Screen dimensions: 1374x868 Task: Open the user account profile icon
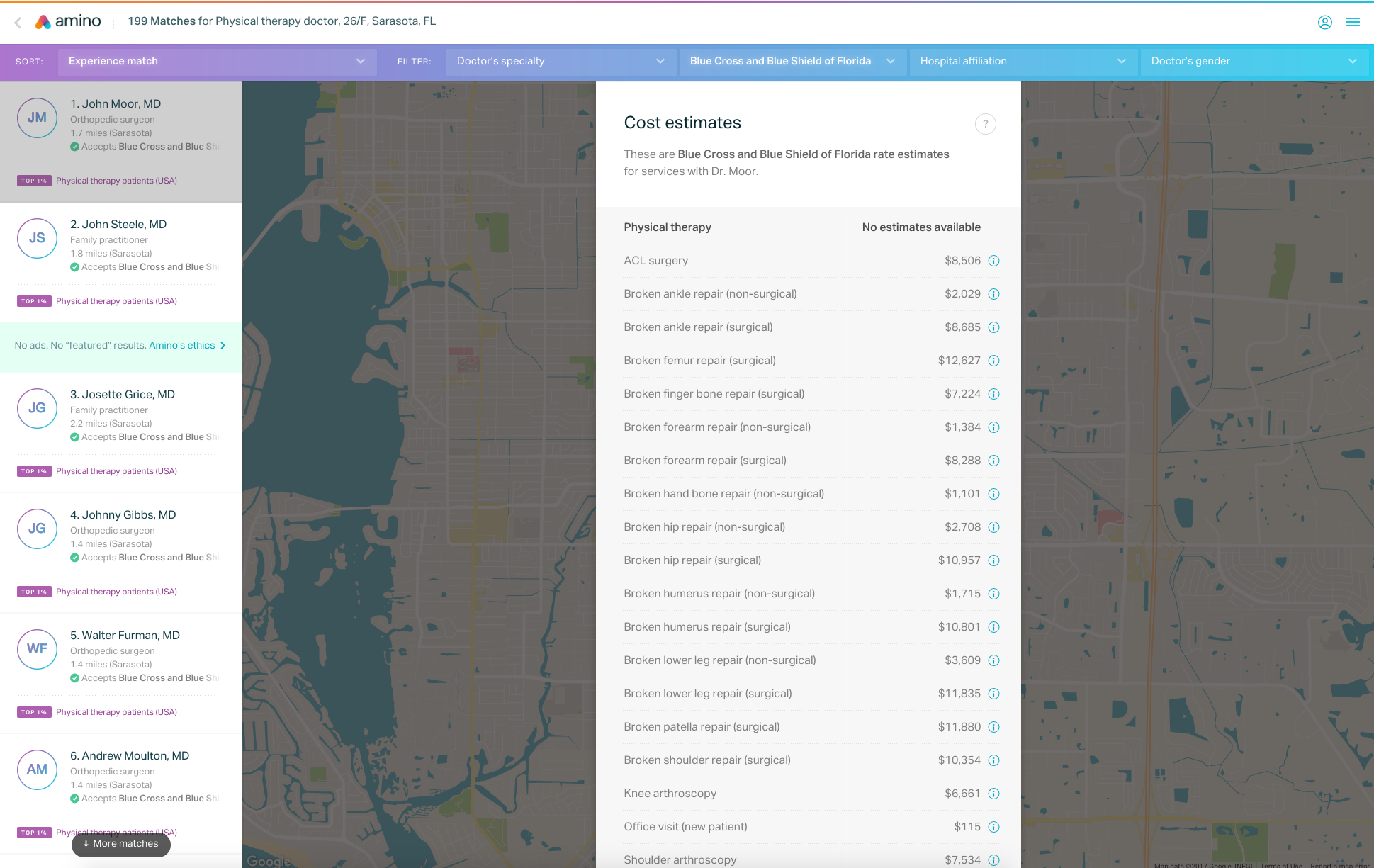pos(1324,22)
